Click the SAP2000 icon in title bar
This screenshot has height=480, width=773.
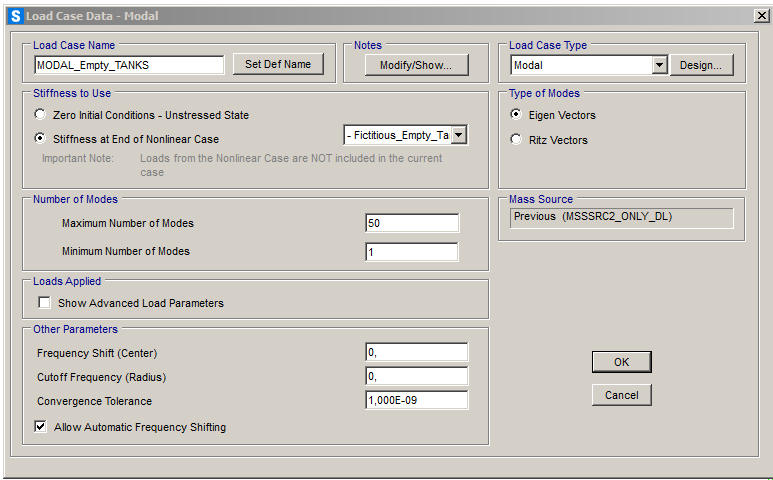[16, 16]
